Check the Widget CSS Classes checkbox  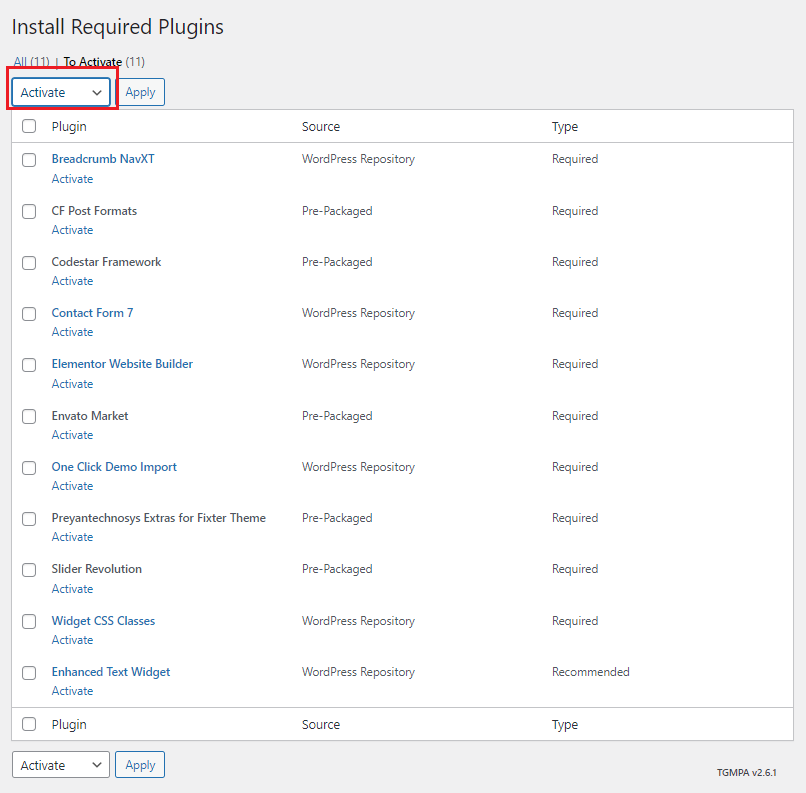pos(29,621)
